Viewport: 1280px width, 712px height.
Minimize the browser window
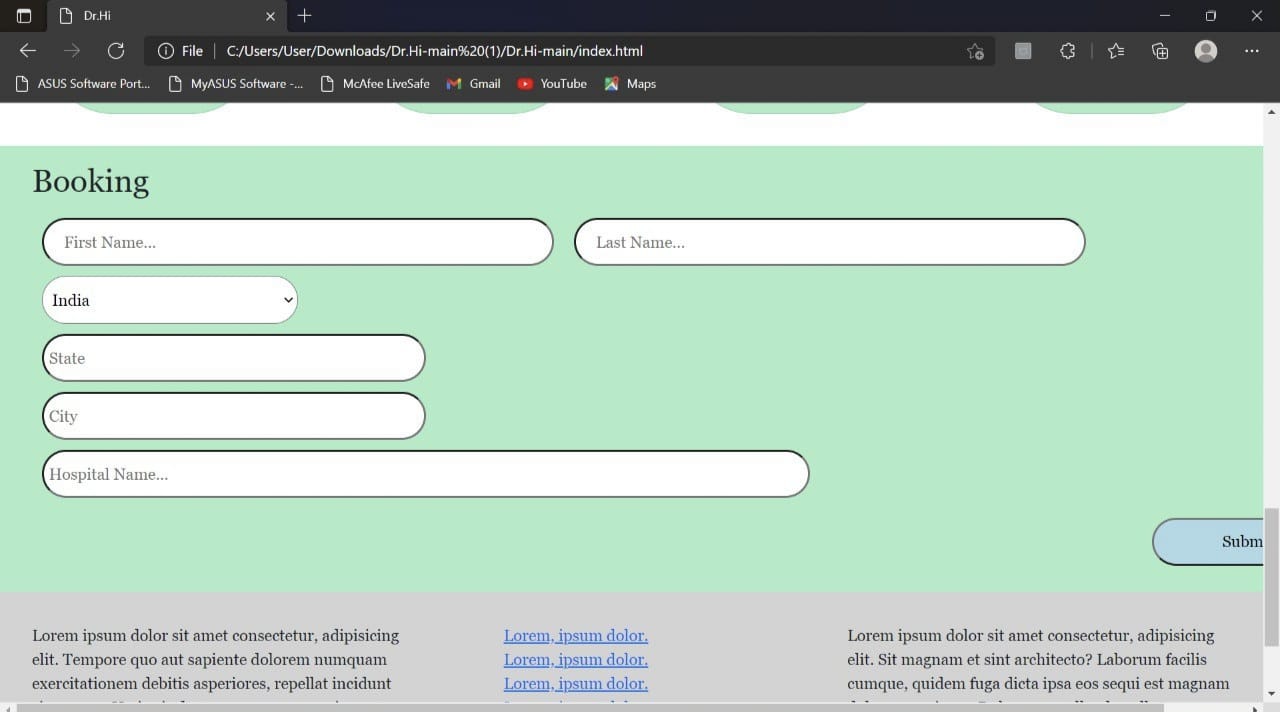click(1164, 16)
